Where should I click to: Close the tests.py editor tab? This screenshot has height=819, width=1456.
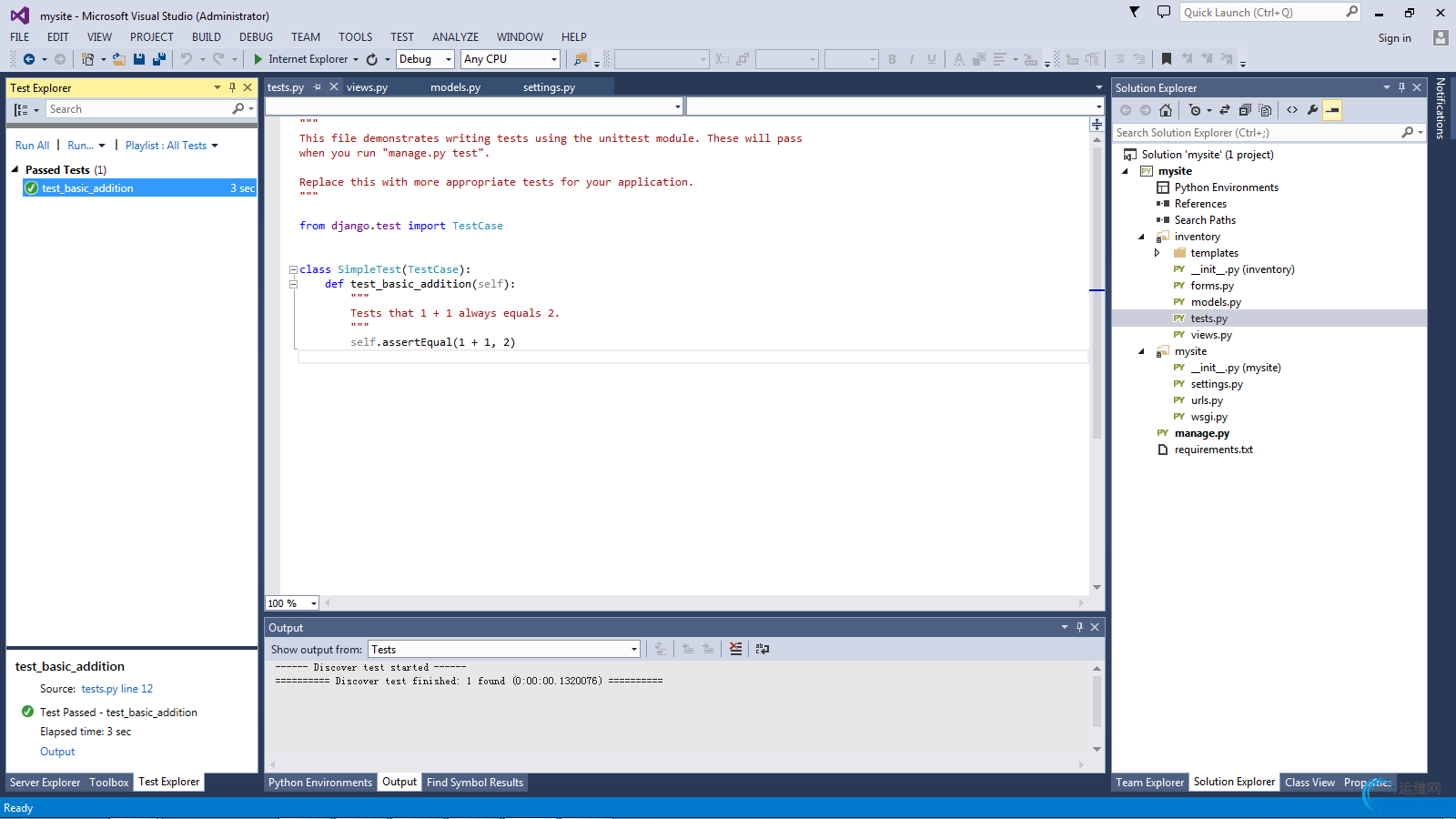[334, 87]
